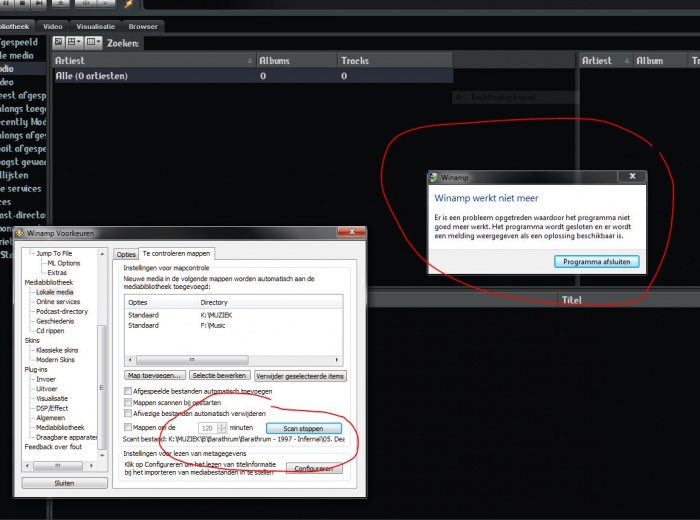Close the 'Winamp werkt niet meer' dialog

pos(632,176)
